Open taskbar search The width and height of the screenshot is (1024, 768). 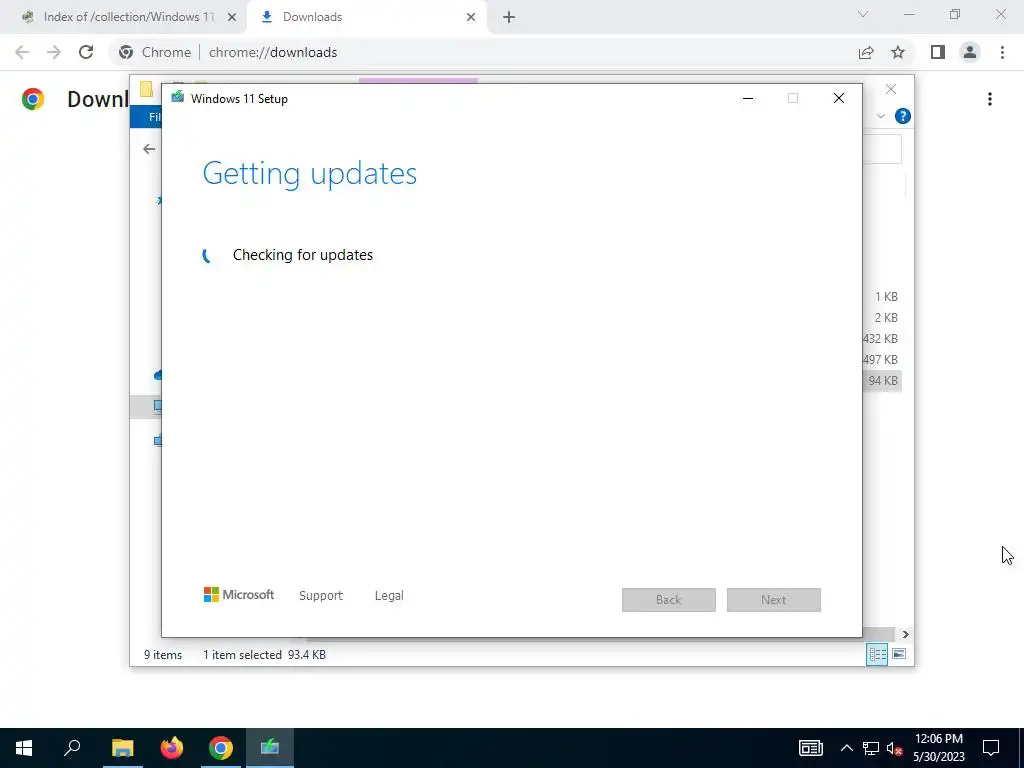tap(72, 748)
